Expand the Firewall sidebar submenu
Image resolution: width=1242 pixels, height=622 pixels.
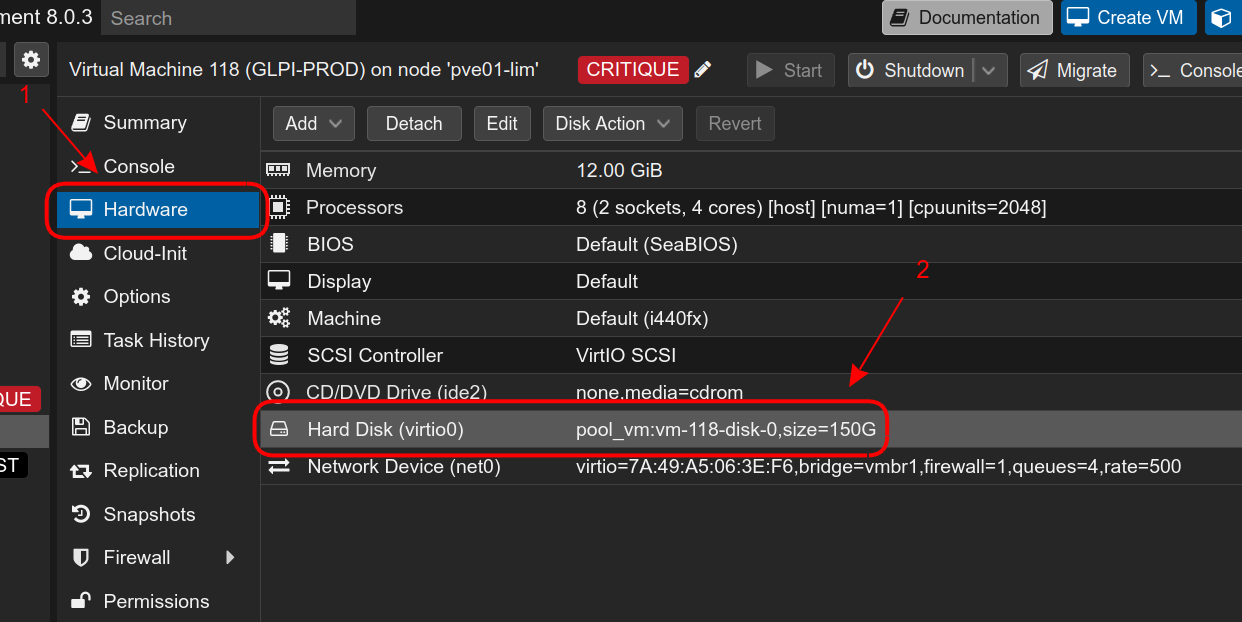[x=231, y=557]
